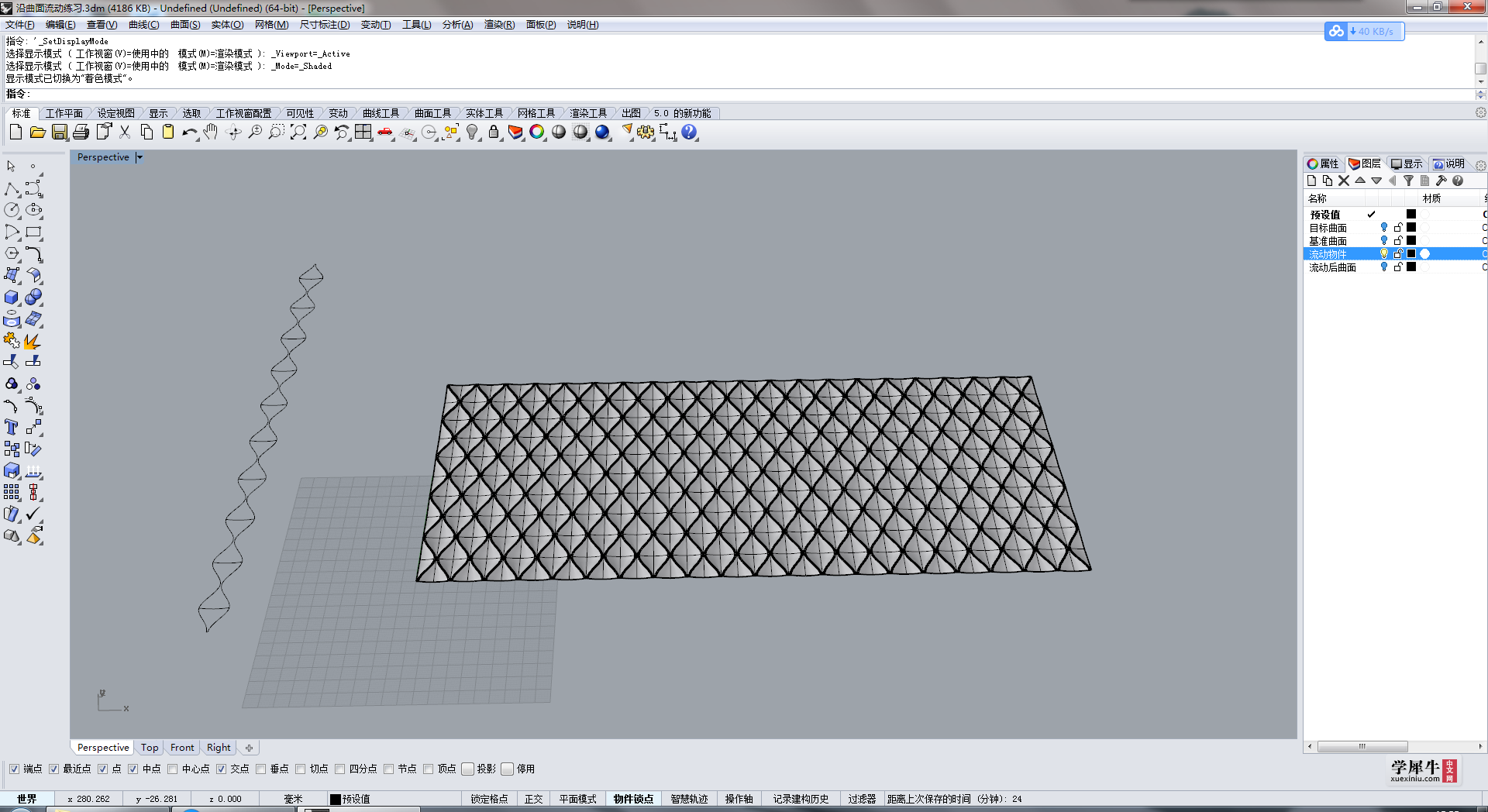Screen dimensions: 1488x812
Task: Enable the 切点 osnap checkbox
Action: click(300, 769)
